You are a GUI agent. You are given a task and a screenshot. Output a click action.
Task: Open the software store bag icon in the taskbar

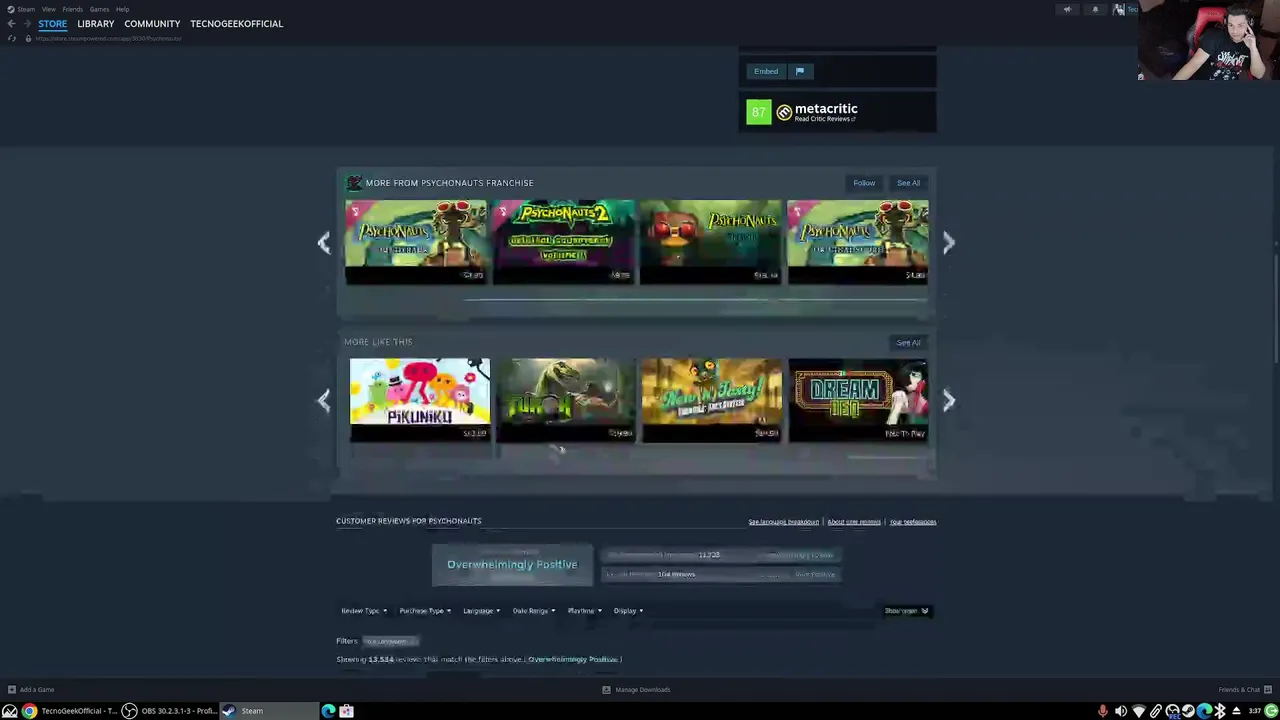point(346,711)
